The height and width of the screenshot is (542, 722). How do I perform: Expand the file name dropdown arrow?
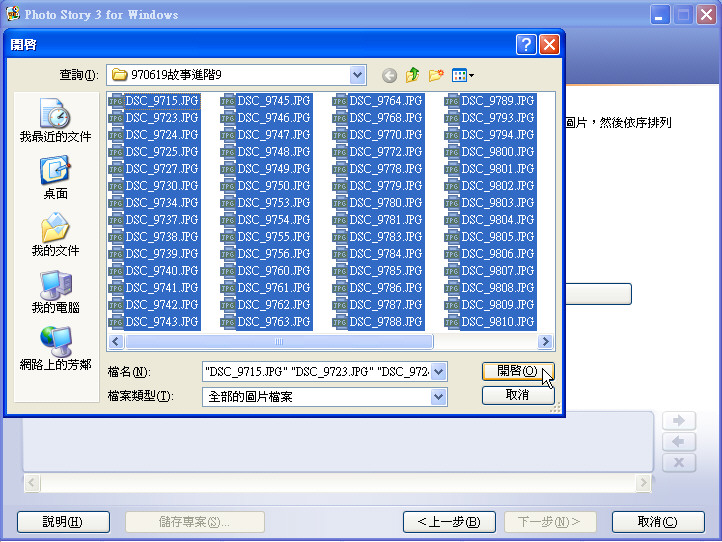coord(438,372)
